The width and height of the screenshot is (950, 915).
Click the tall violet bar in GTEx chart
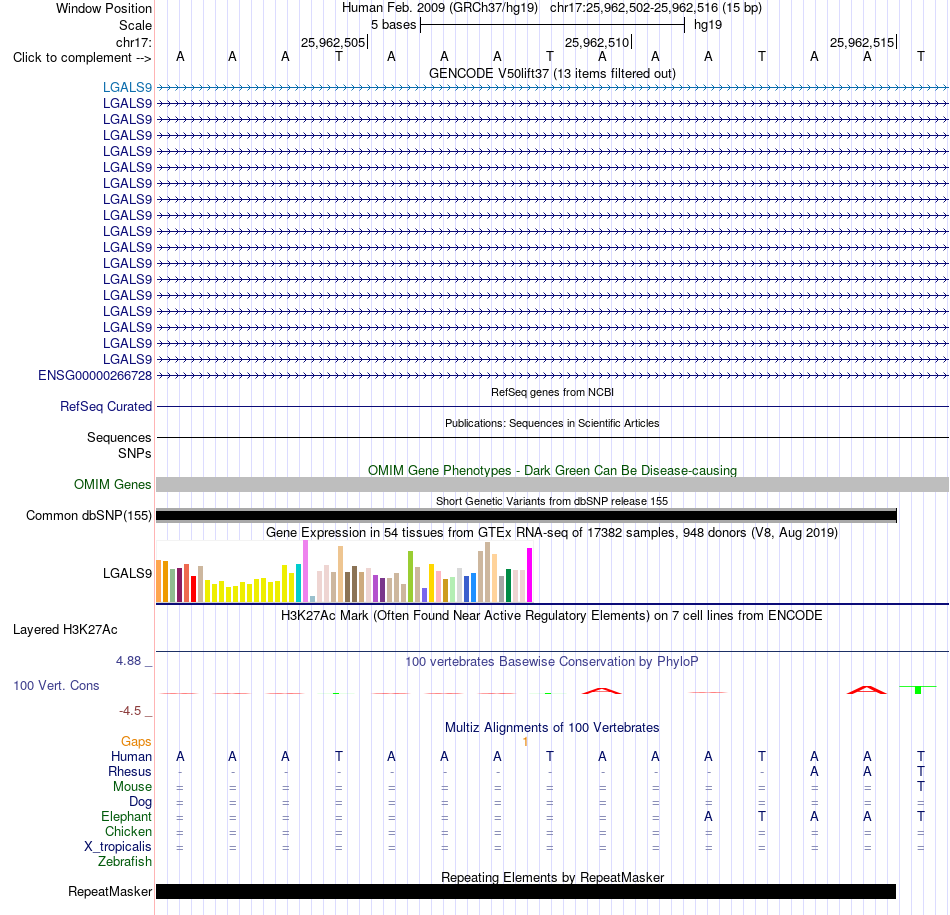coord(305,571)
